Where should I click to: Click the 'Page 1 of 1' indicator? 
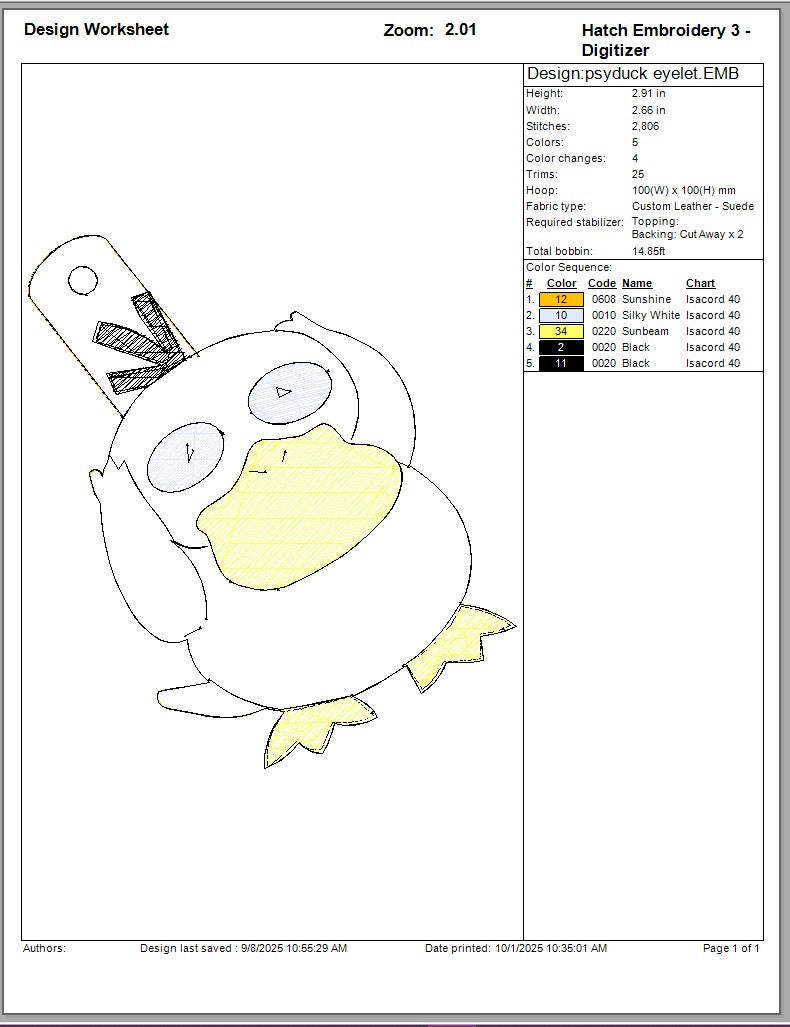point(731,948)
